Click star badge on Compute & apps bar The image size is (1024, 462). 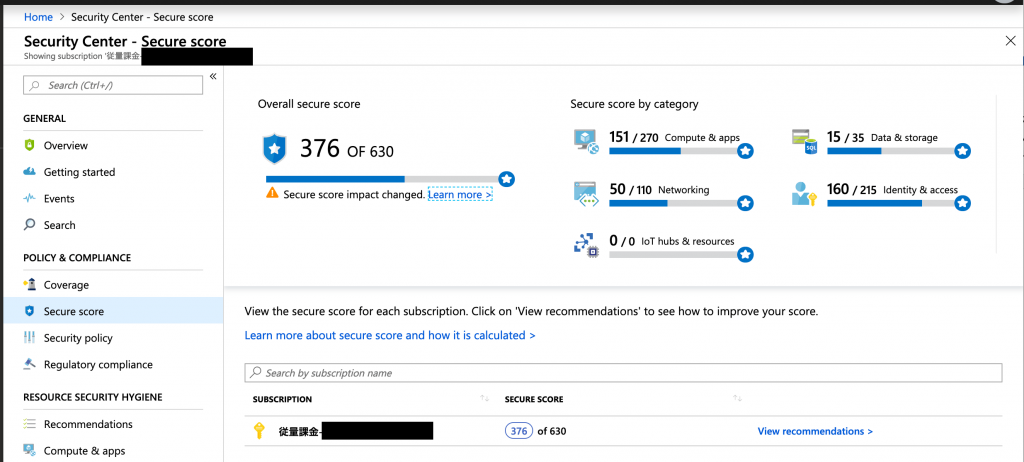pos(745,151)
